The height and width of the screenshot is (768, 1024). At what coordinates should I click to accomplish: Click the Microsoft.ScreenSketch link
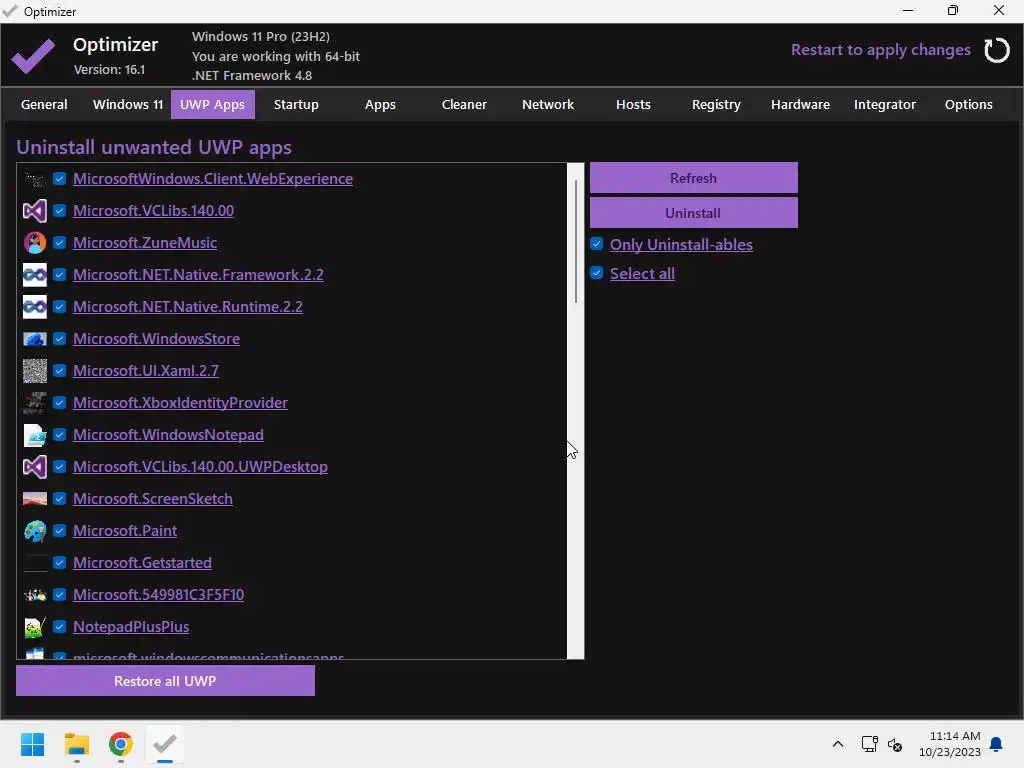pos(153,499)
